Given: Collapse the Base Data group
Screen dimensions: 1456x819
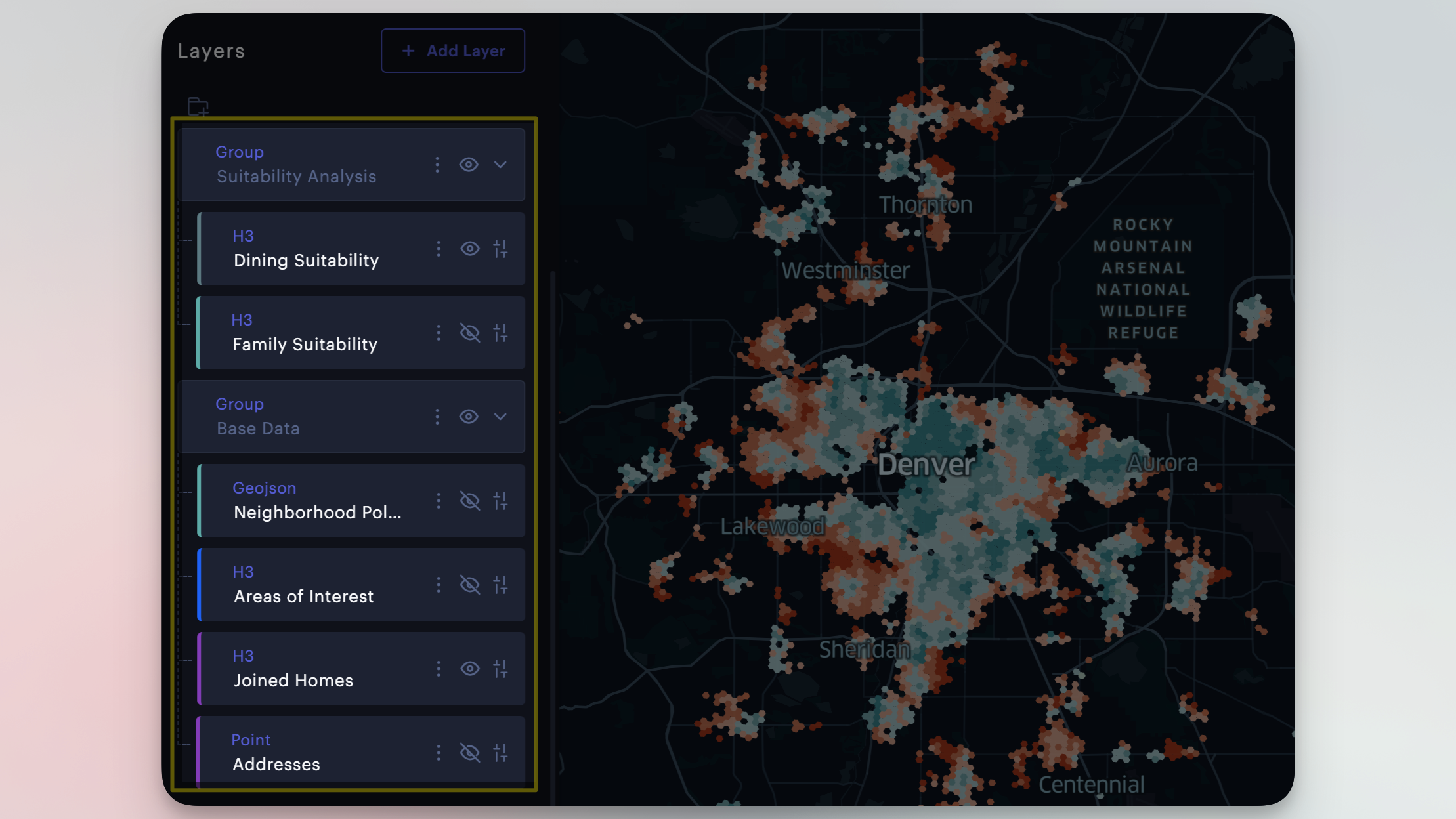Looking at the screenshot, I should coord(500,417).
